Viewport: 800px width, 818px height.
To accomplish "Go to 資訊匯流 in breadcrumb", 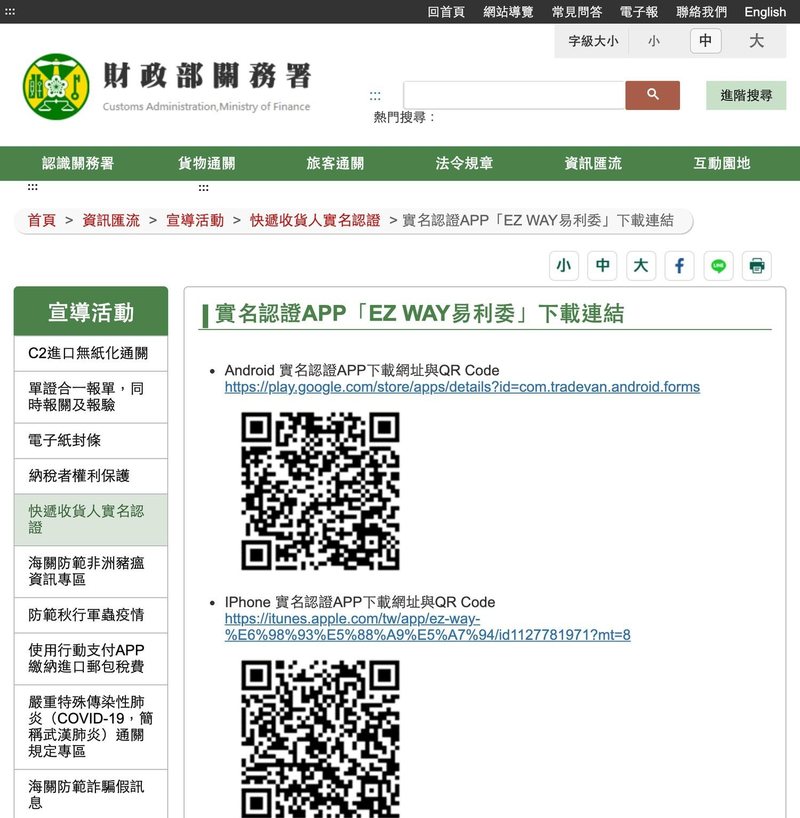I will point(111,220).
